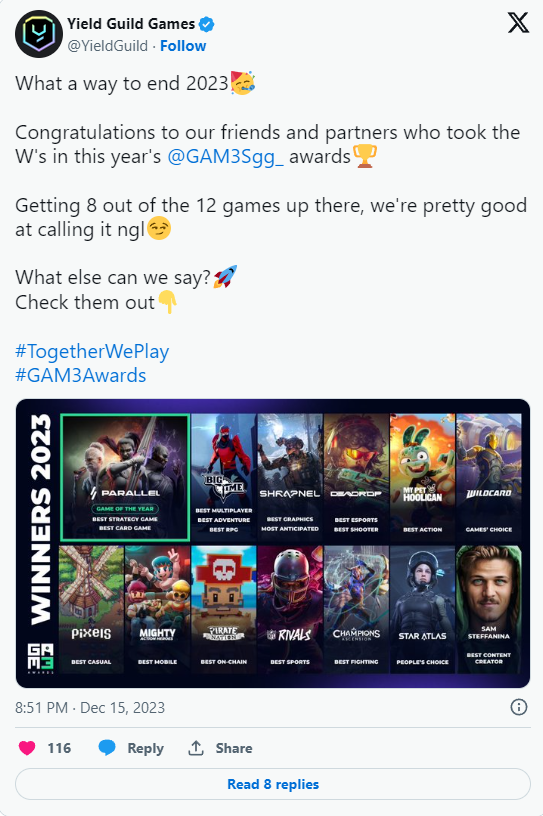This screenshot has height=816, width=543.
Task: Open the @YieldGuild handle
Action: (x=108, y=46)
